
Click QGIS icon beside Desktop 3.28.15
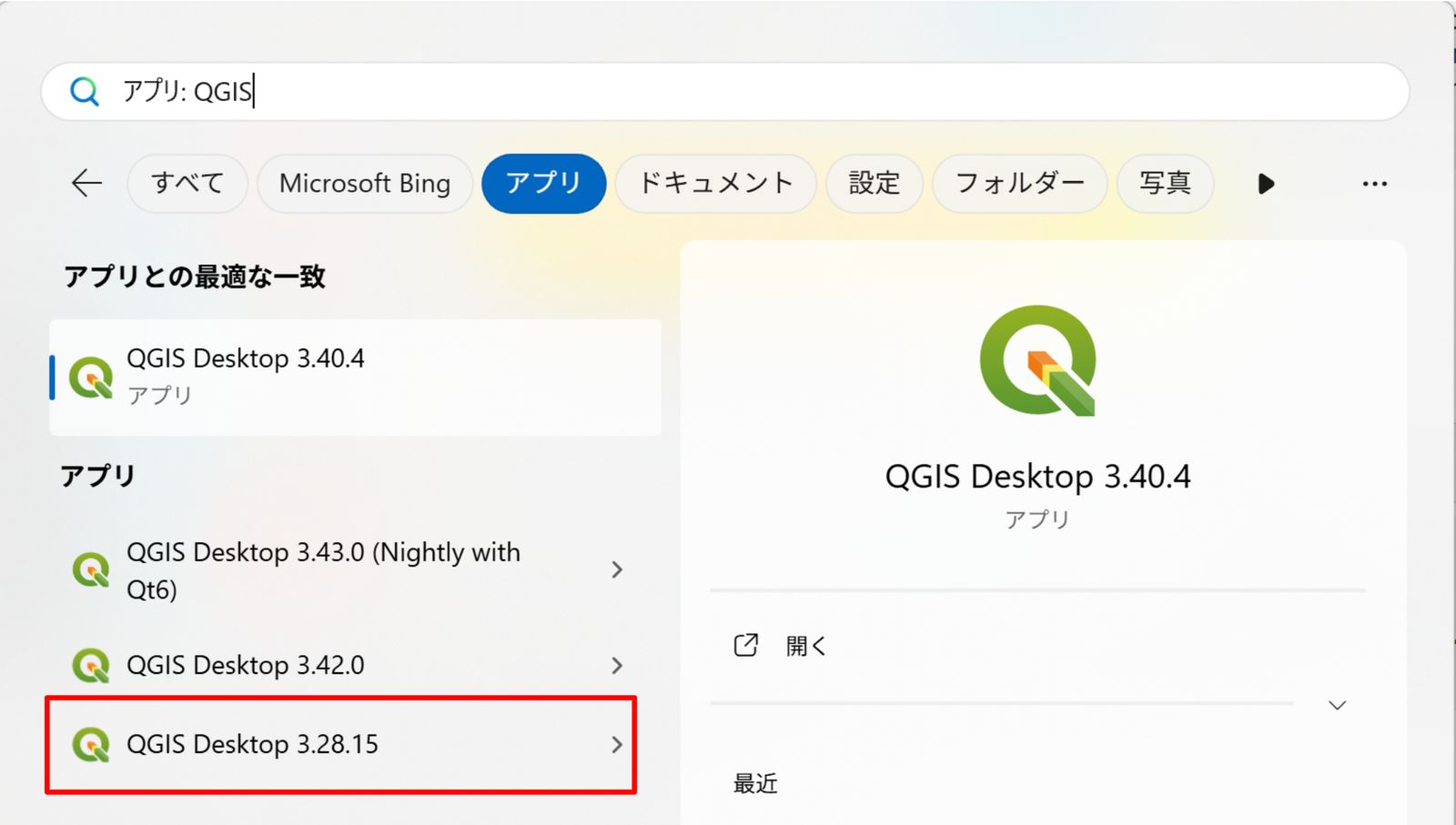coord(91,745)
